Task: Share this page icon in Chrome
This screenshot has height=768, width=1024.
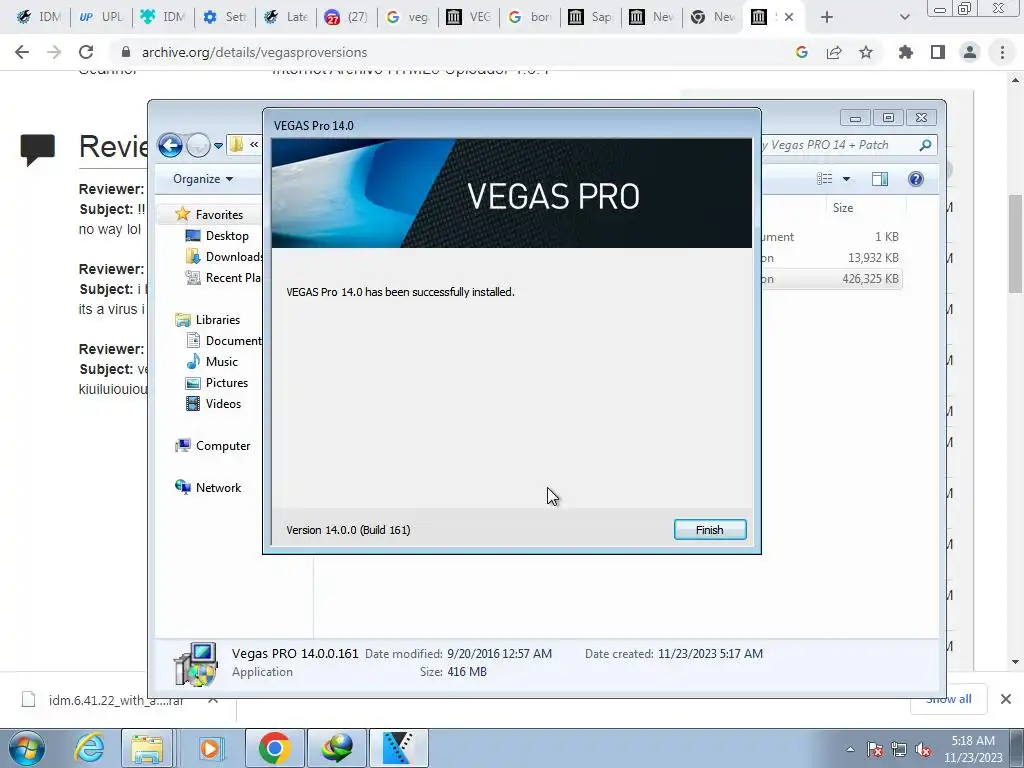Action: coord(834,52)
